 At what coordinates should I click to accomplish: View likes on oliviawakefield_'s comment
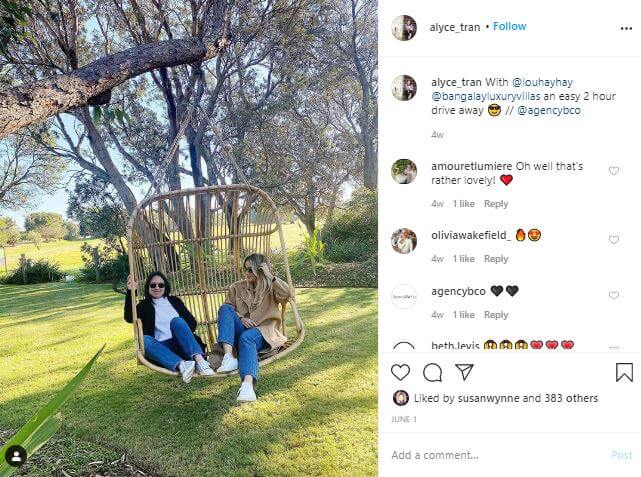tap(464, 259)
